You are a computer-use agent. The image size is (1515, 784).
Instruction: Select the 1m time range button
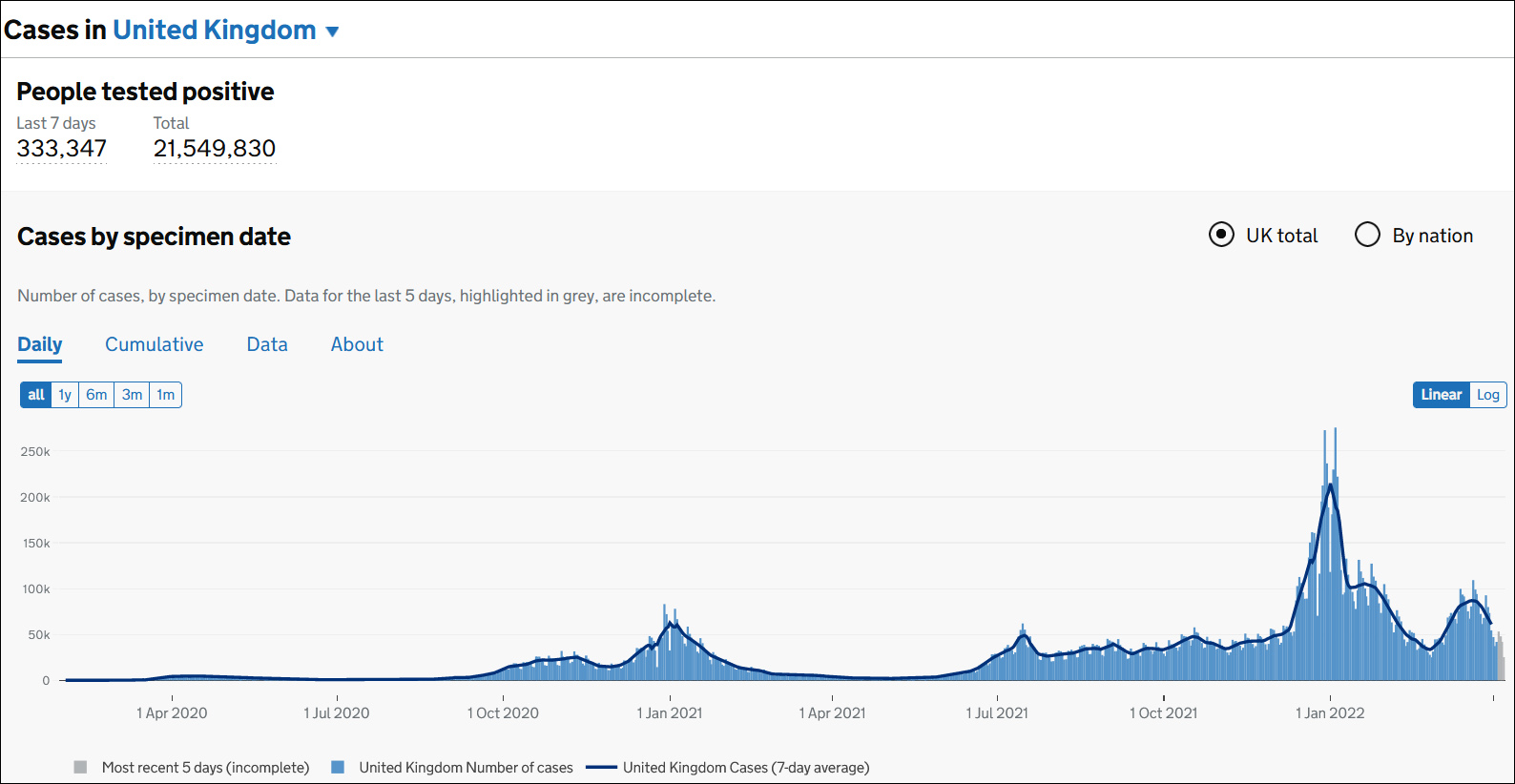[166, 395]
